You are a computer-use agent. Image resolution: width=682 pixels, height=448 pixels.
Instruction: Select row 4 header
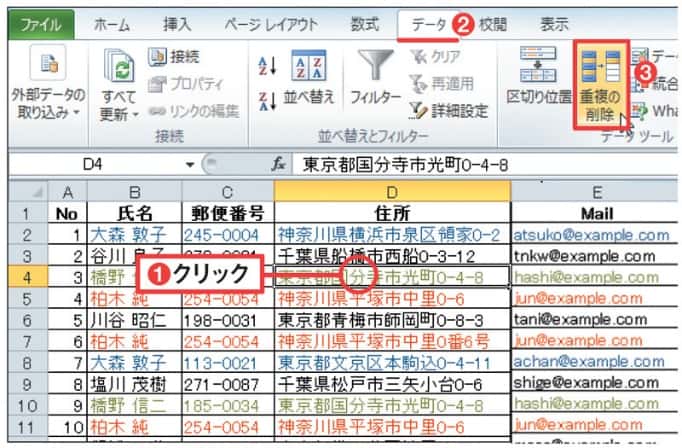[x=22, y=275]
